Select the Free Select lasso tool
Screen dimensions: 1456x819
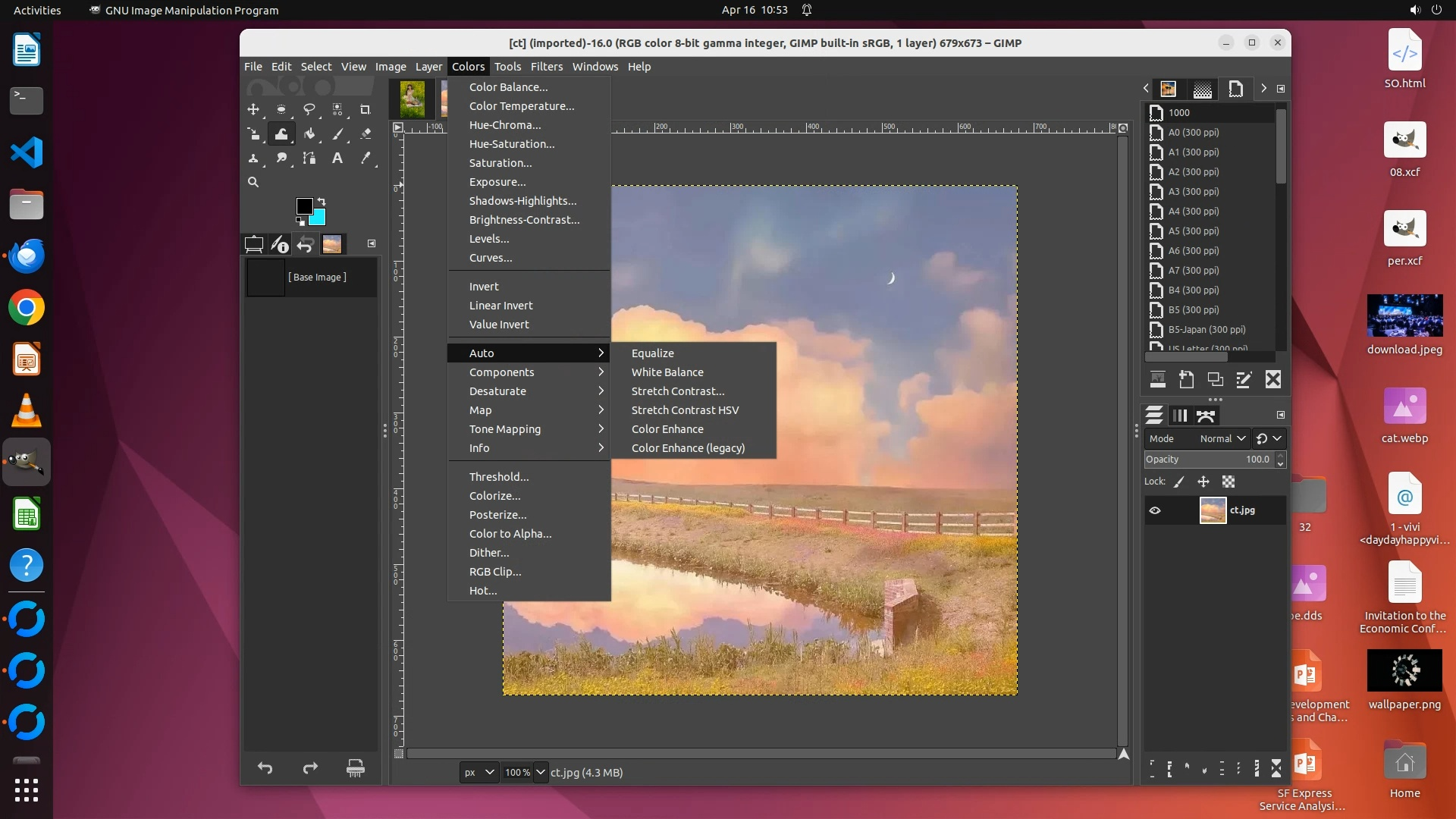pyautogui.click(x=309, y=109)
